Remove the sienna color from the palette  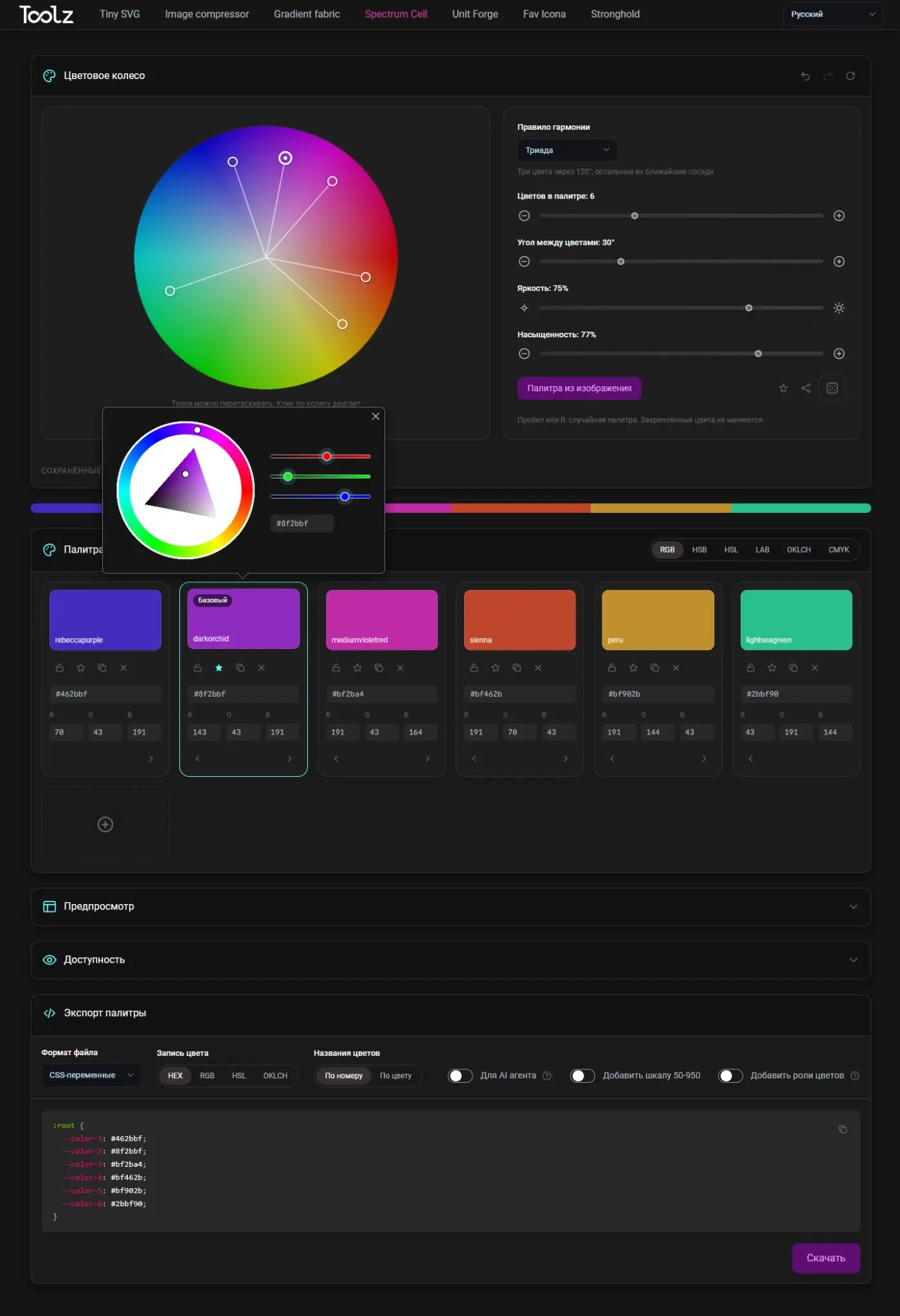[538, 668]
